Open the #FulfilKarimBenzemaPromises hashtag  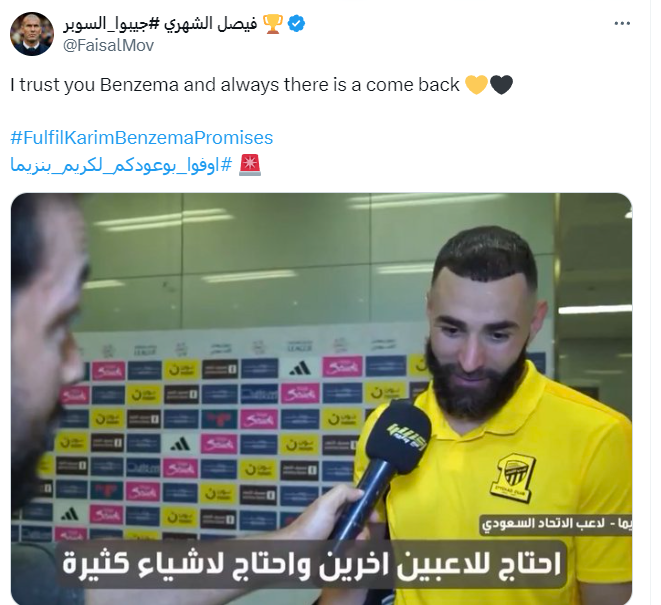[x=142, y=138]
